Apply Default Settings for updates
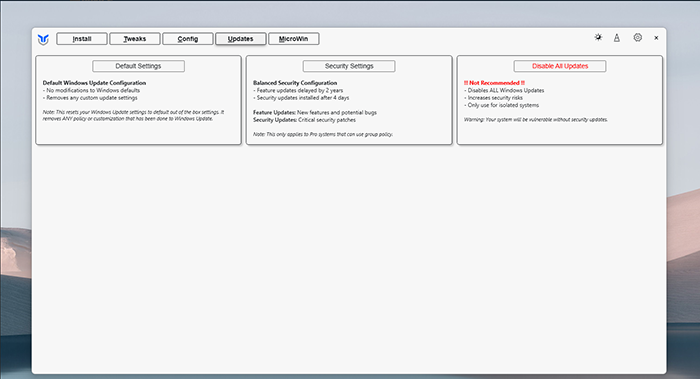The height and width of the screenshot is (379, 700). (x=138, y=66)
